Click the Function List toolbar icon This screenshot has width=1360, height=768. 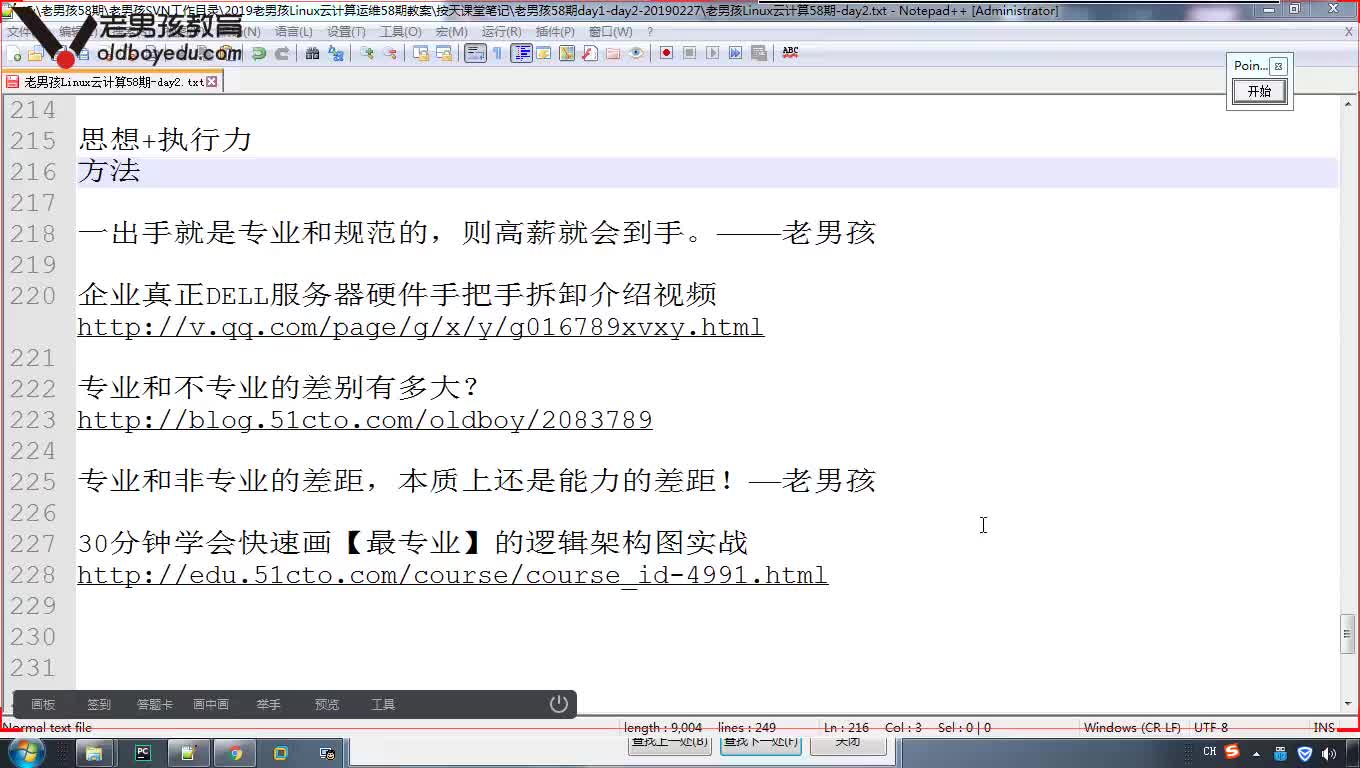(x=590, y=53)
